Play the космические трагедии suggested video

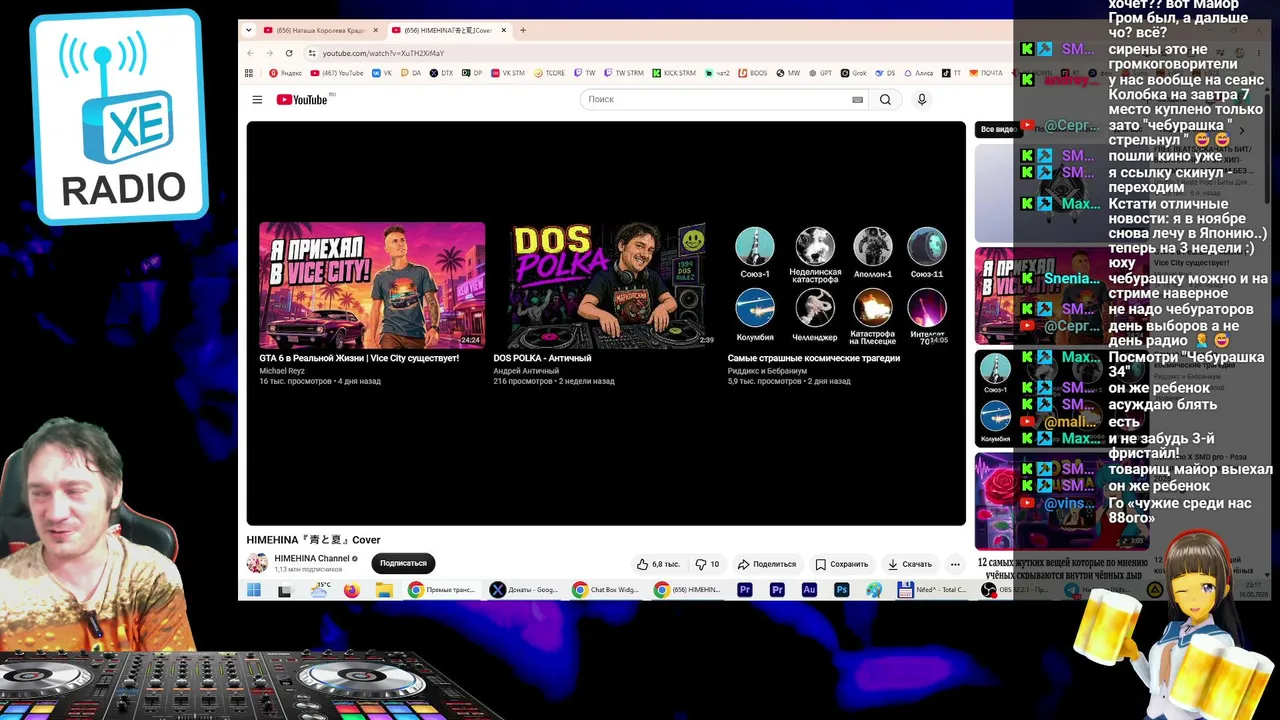click(x=840, y=285)
